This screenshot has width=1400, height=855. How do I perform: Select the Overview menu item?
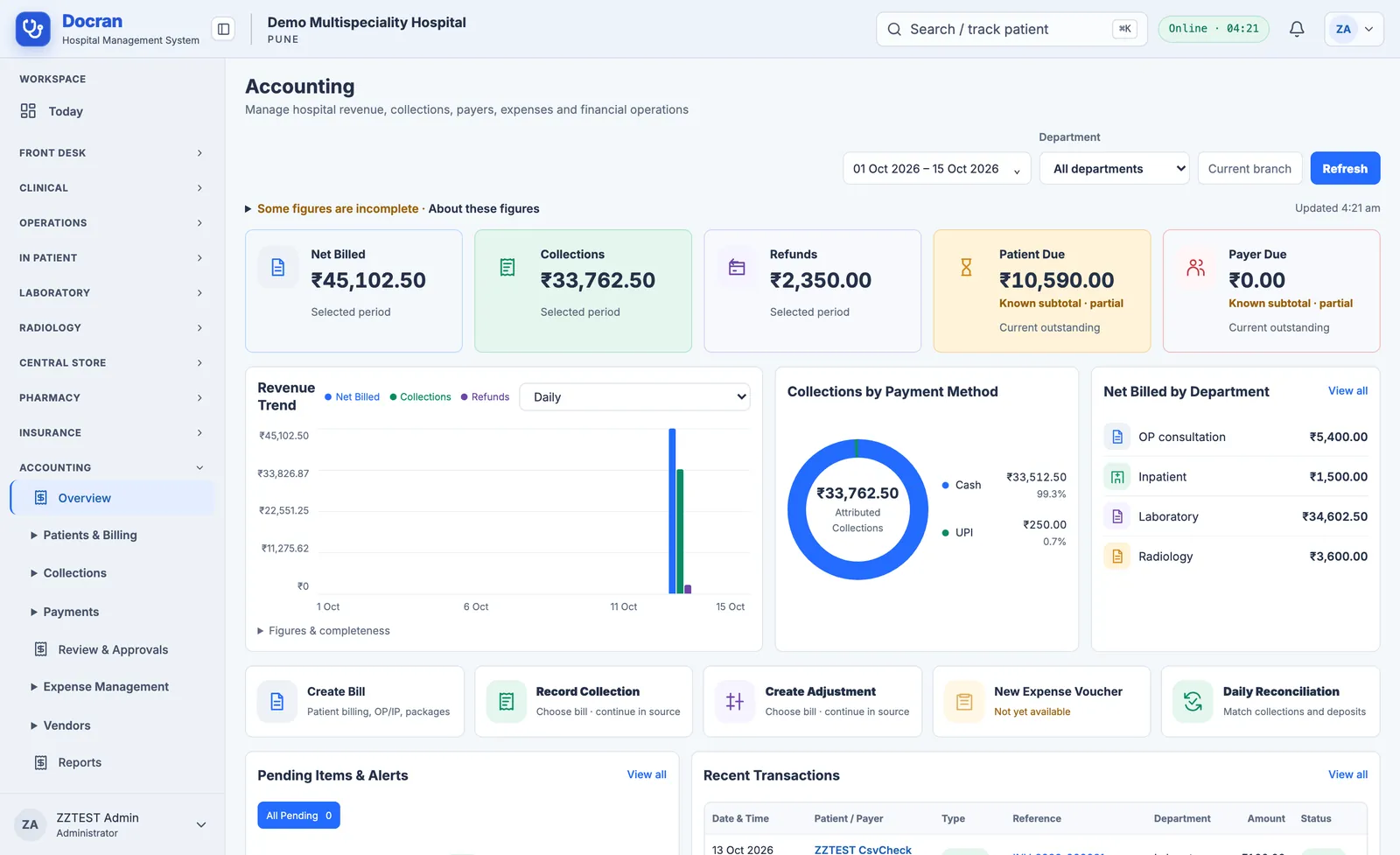[112, 498]
